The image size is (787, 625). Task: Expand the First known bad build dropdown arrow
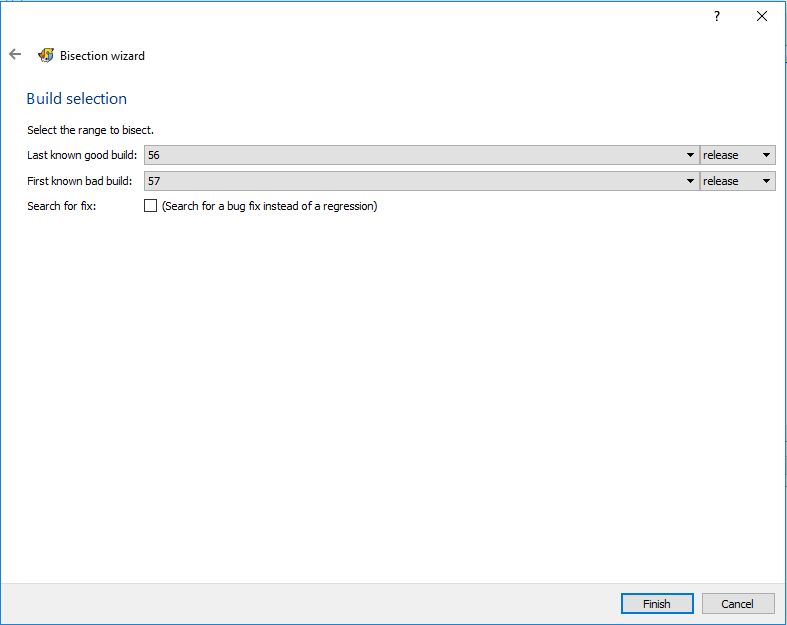pos(690,181)
